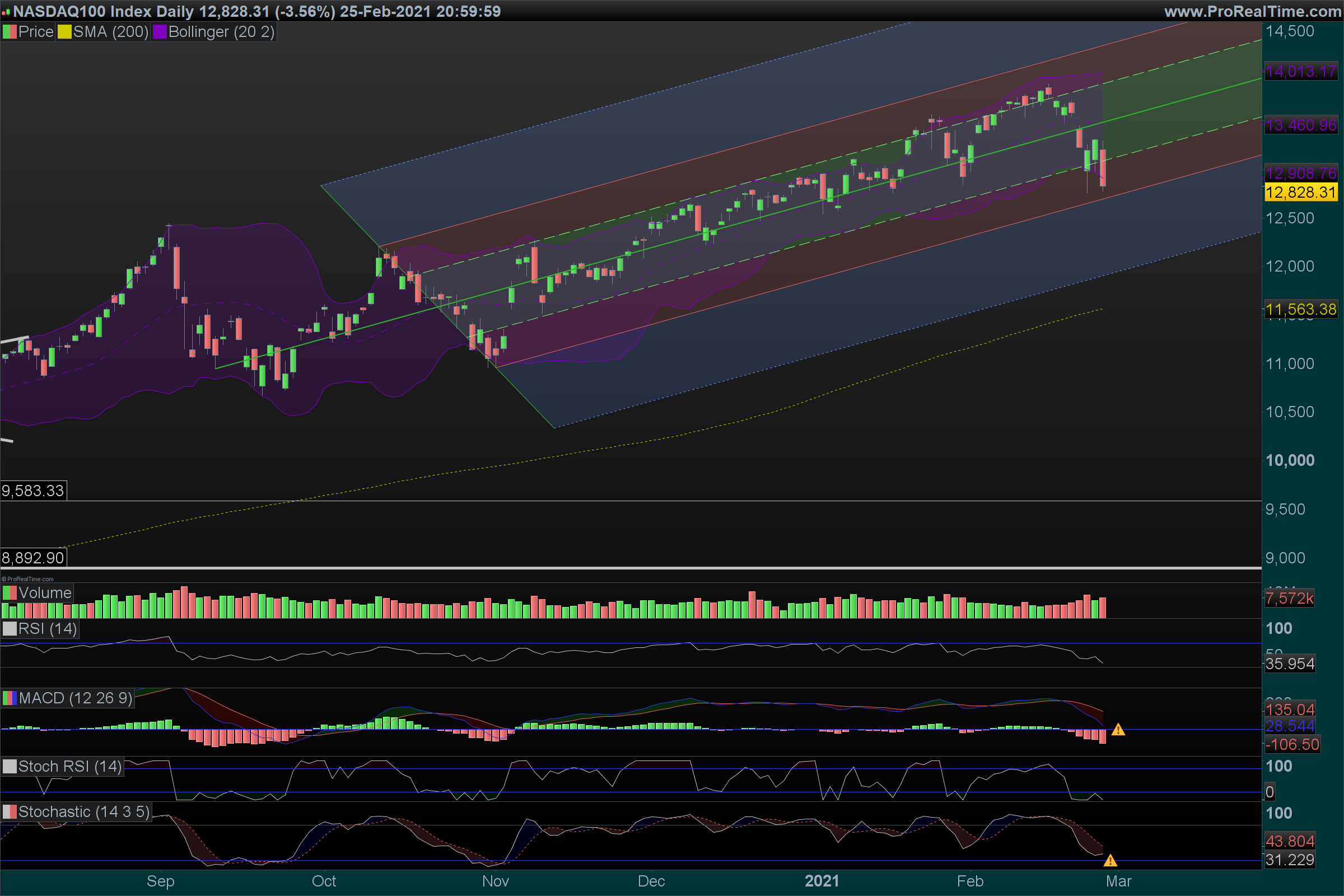
Task: Click the 9,583.33 horizontal line price label
Action: [33, 491]
